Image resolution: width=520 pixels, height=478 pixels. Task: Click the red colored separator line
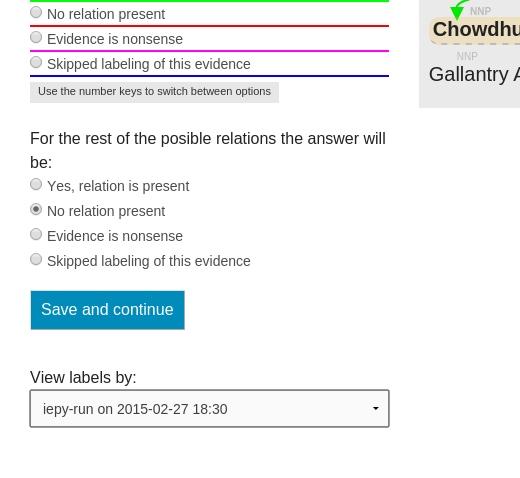209,26
